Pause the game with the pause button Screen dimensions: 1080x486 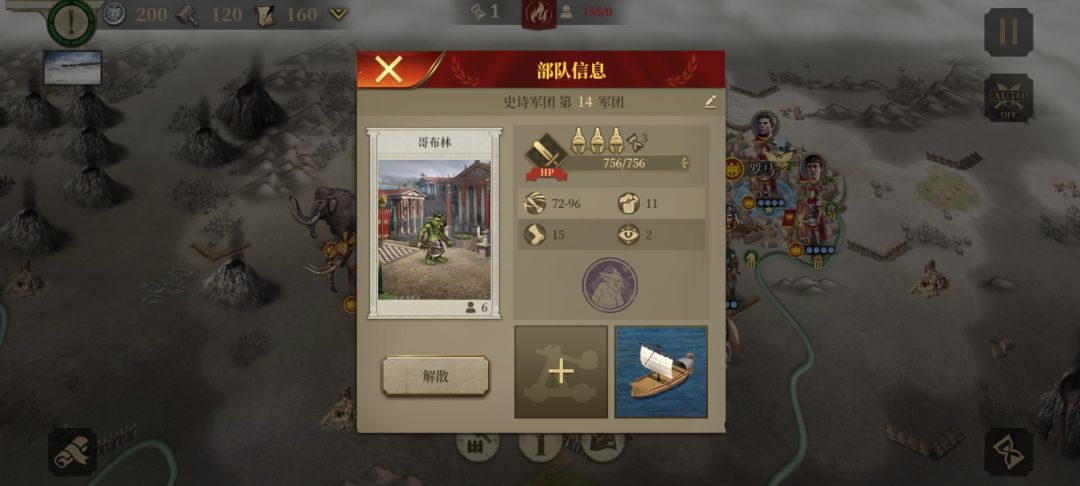pyautogui.click(x=1008, y=32)
